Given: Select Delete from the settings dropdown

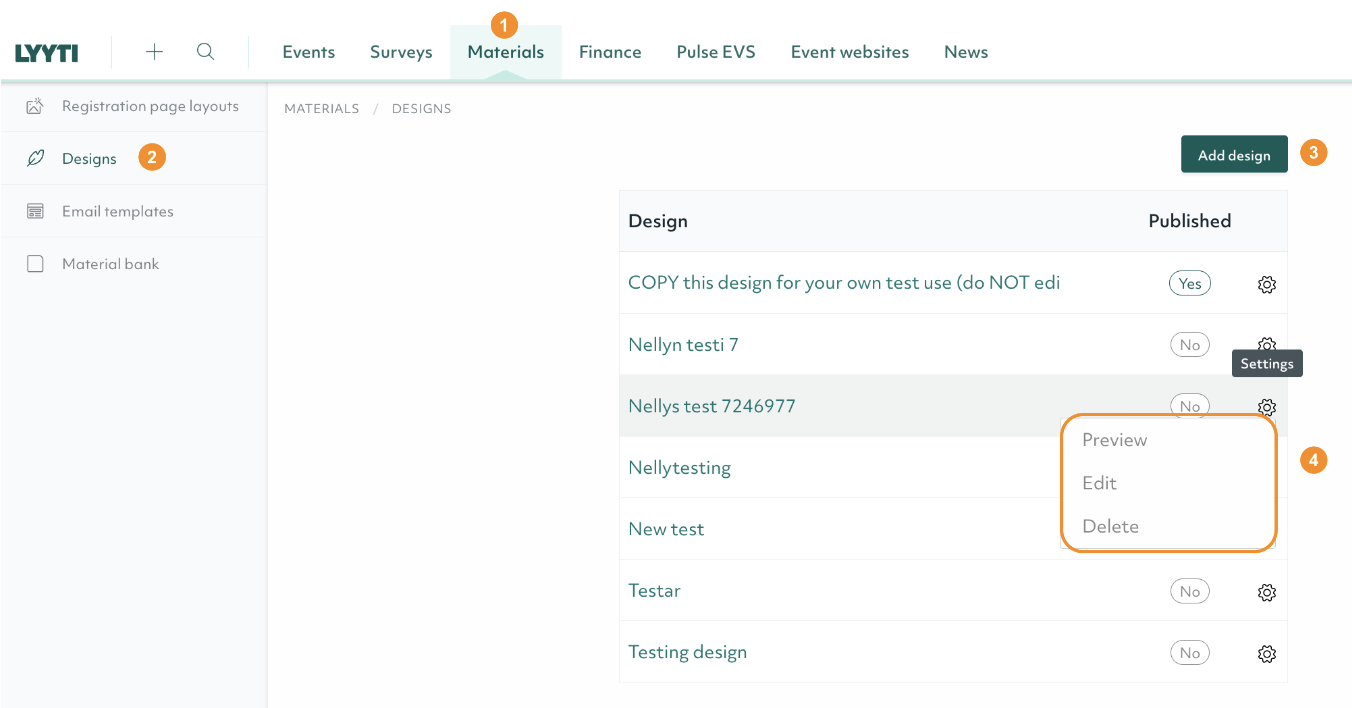Looking at the screenshot, I should pyautogui.click(x=1110, y=526).
